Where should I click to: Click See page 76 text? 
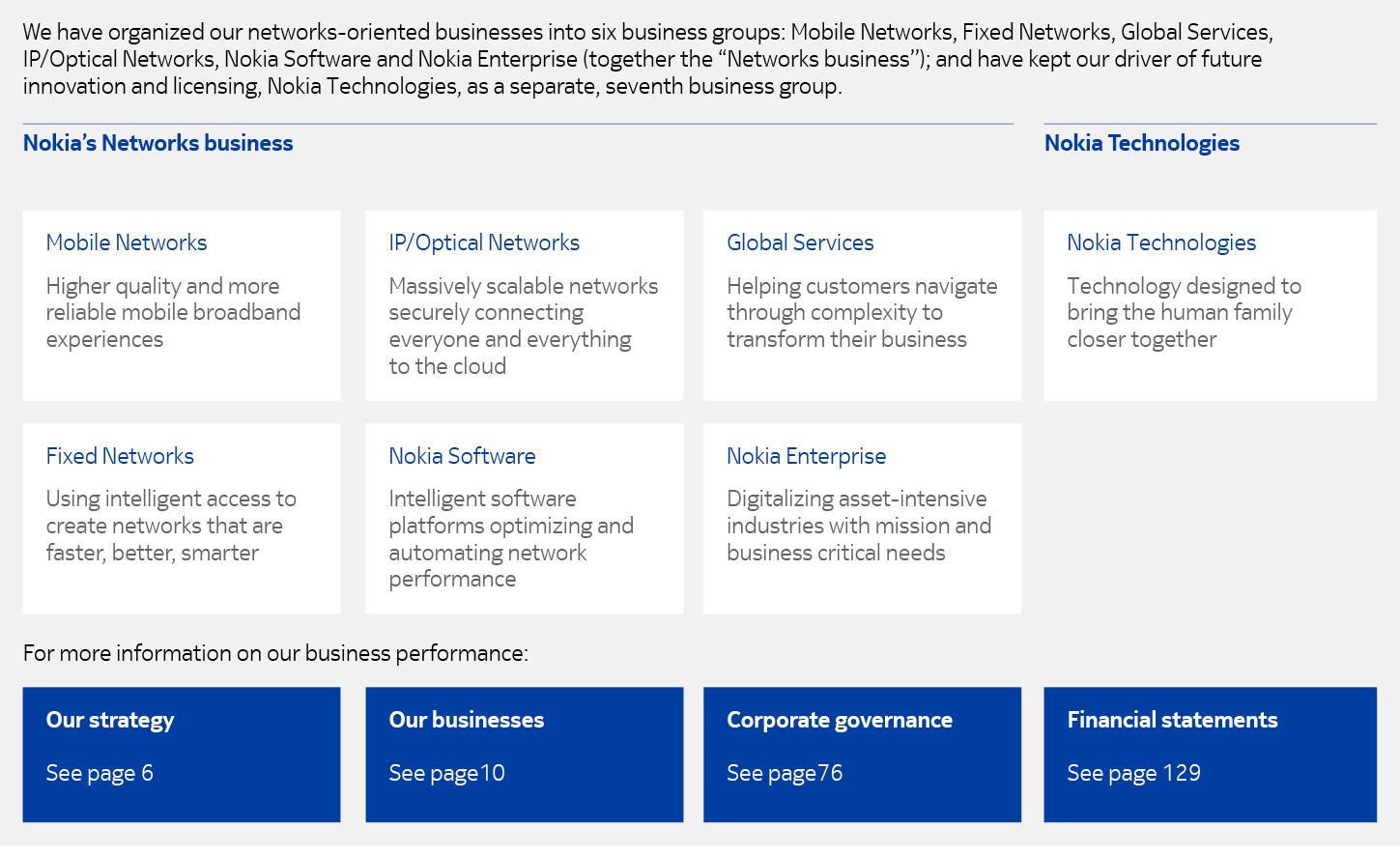point(785,774)
